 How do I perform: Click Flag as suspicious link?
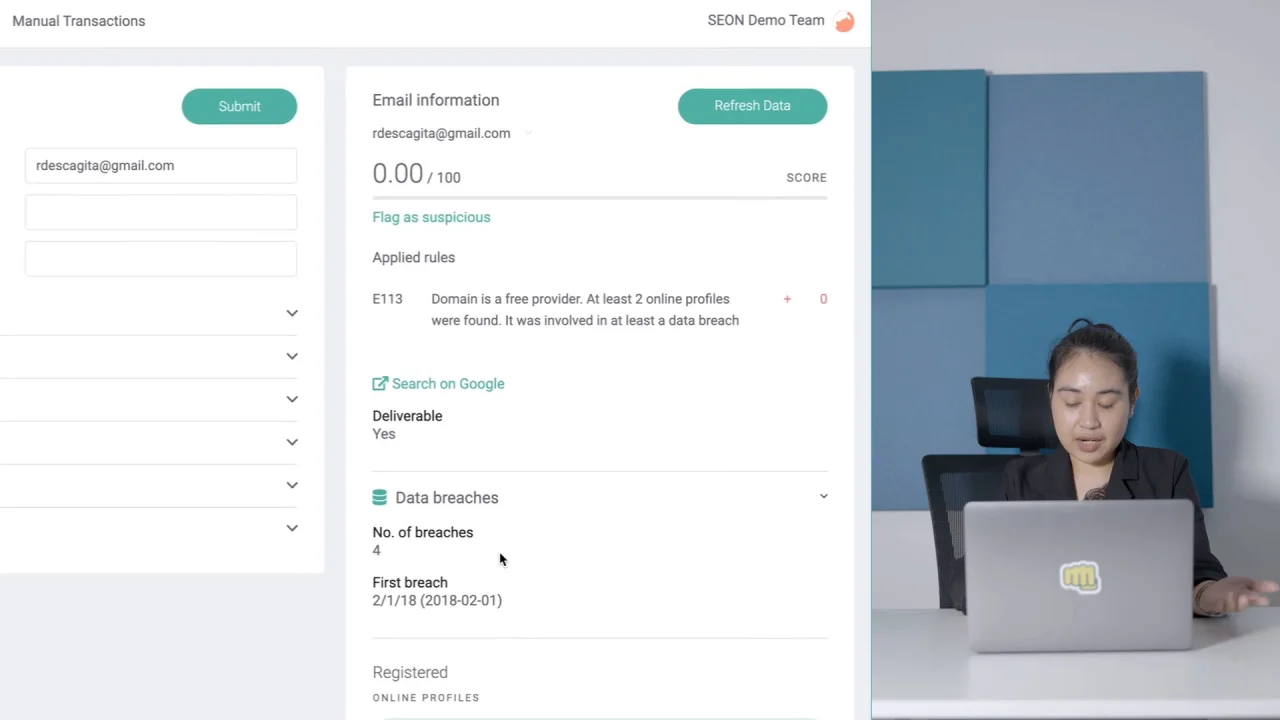click(431, 217)
